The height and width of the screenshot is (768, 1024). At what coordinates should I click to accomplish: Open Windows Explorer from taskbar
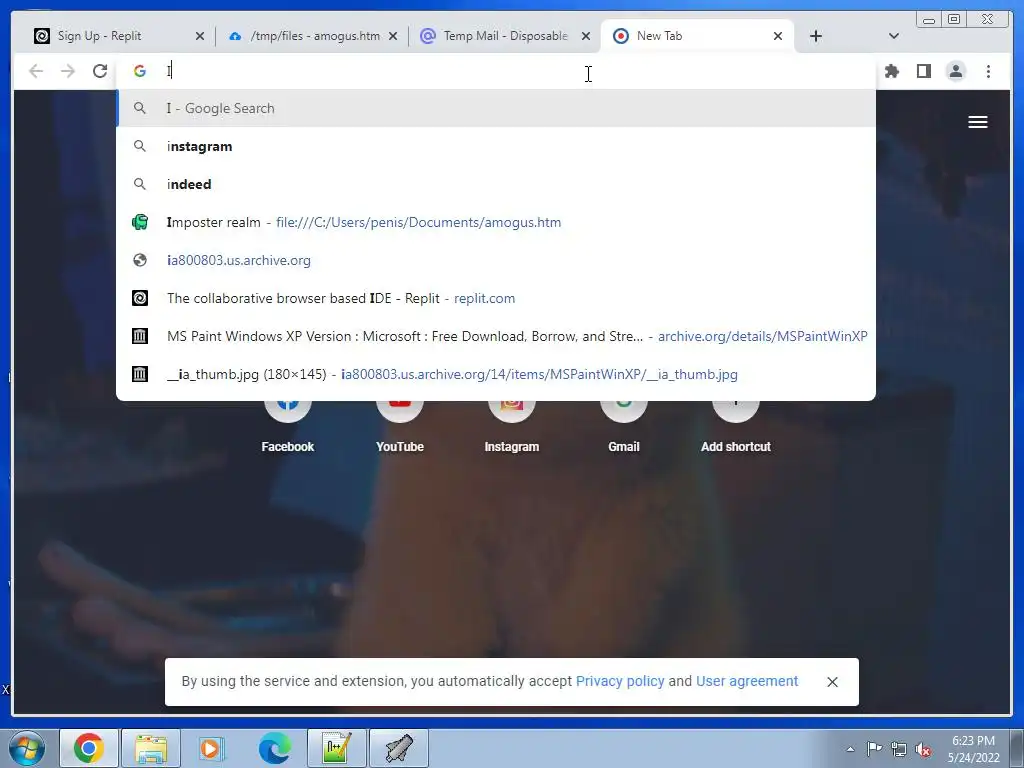click(x=151, y=748)
